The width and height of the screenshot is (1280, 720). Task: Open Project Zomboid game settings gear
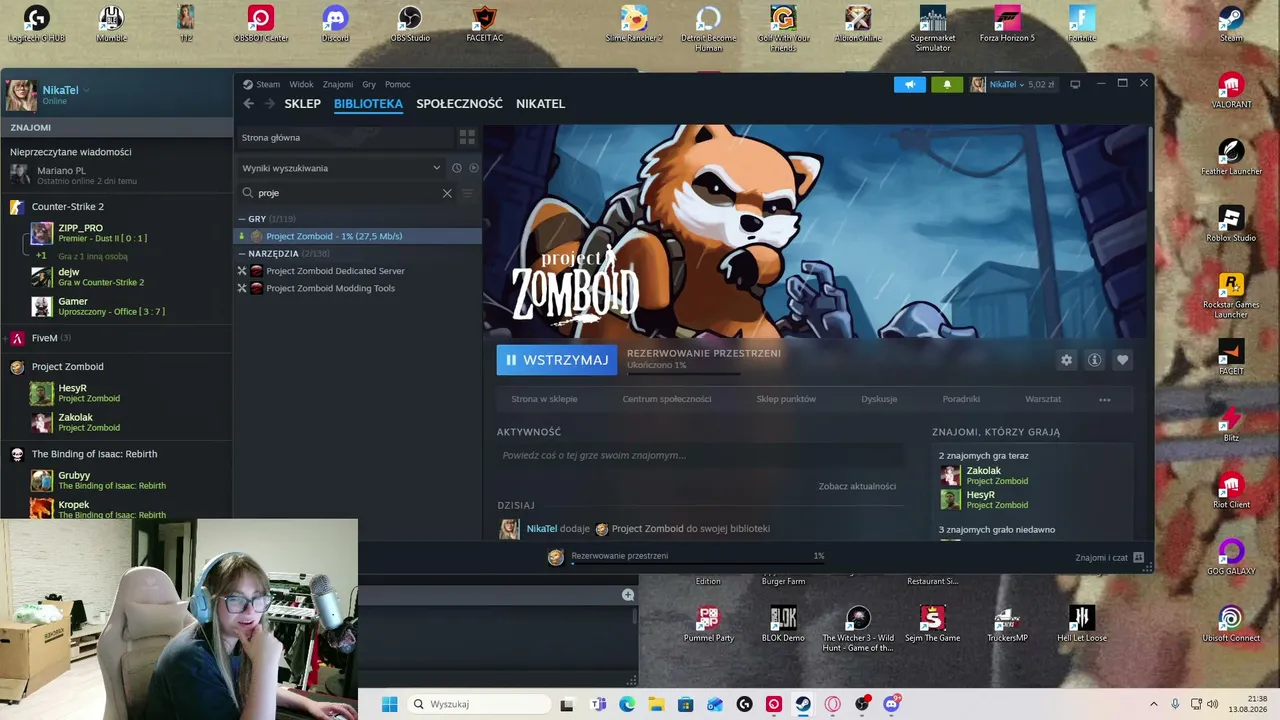(1066, 360)
